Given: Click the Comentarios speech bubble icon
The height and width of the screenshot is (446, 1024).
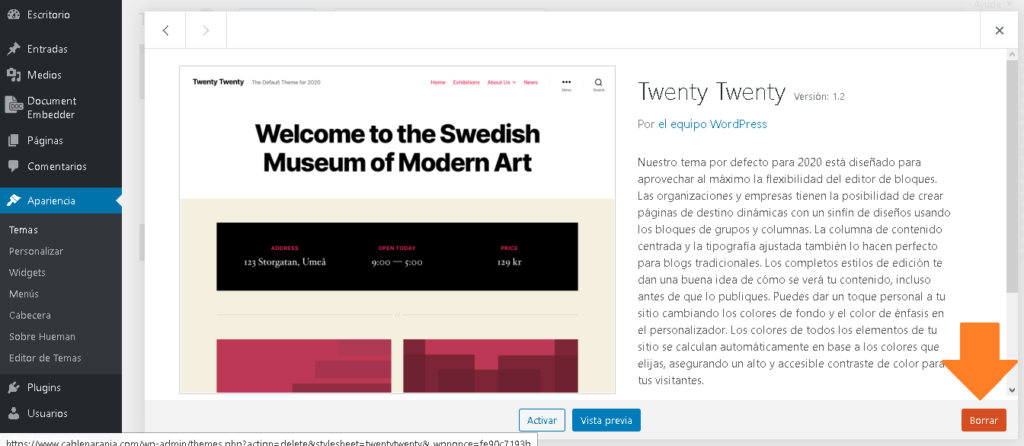Looking at the screenshot, I should click(x=13, y=167).
